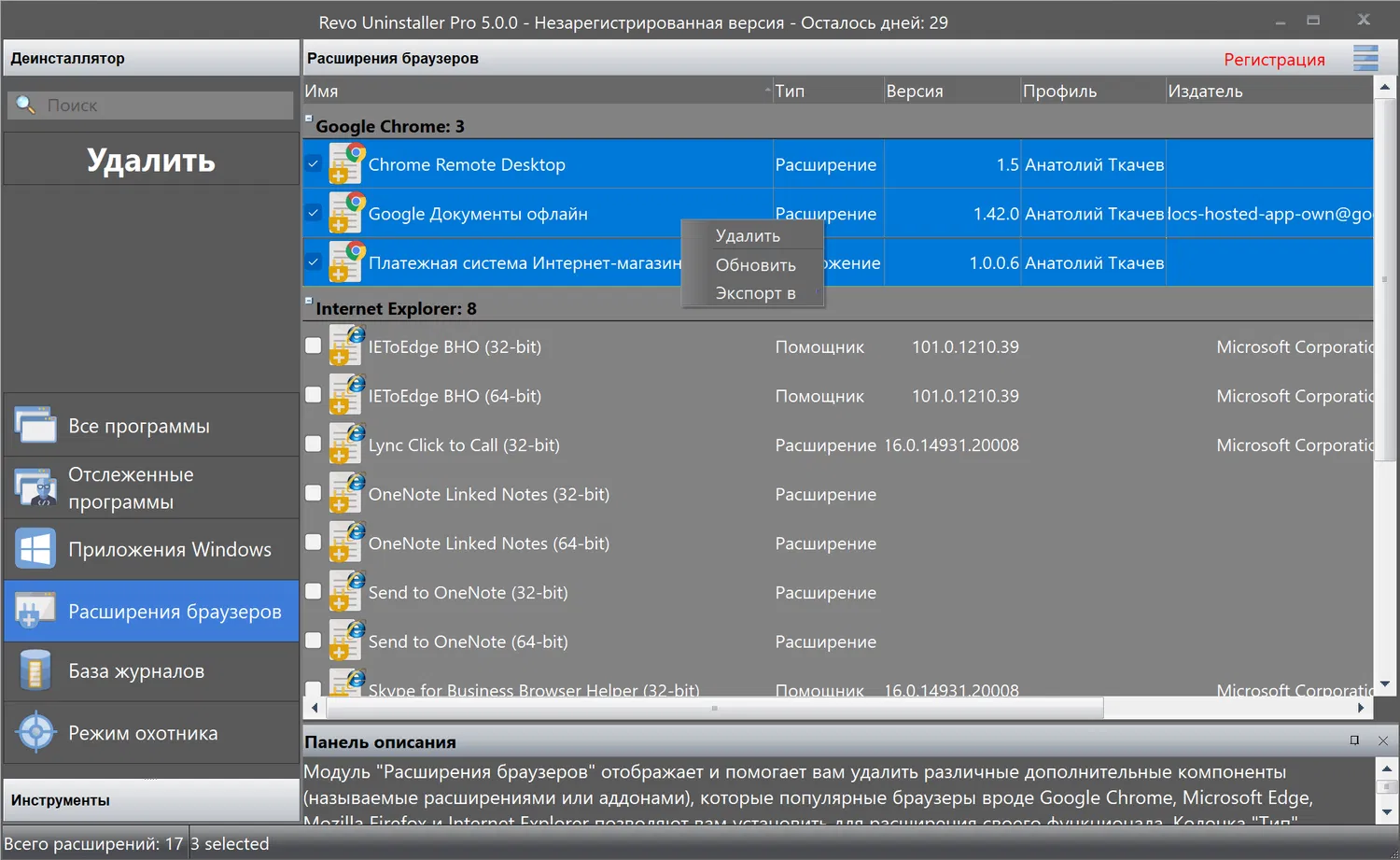Collapse the Google Chrome: 3 group
1400x860 pixels.
click(x=308, y=119)
